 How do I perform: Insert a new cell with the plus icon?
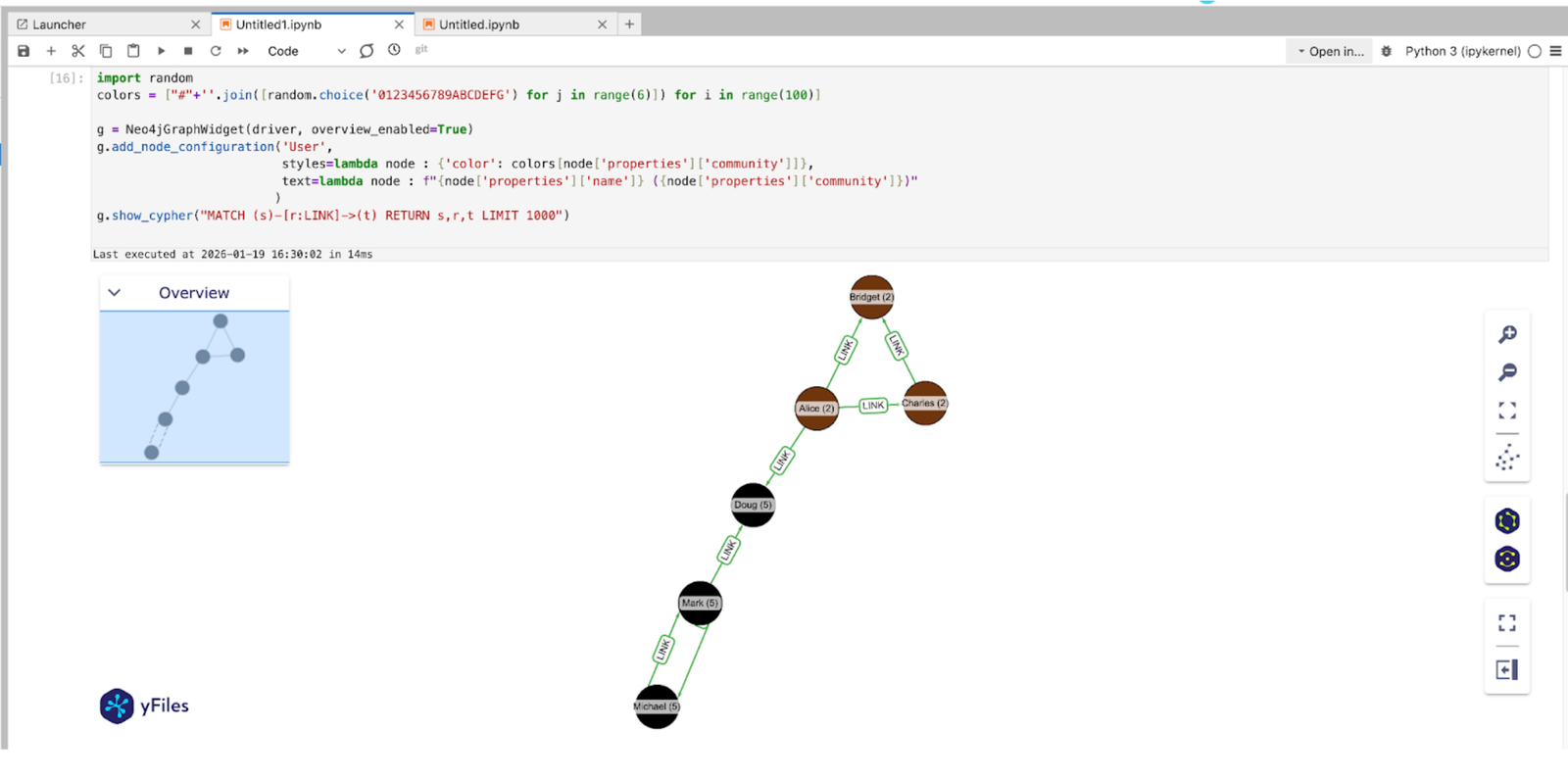(51, 51)
